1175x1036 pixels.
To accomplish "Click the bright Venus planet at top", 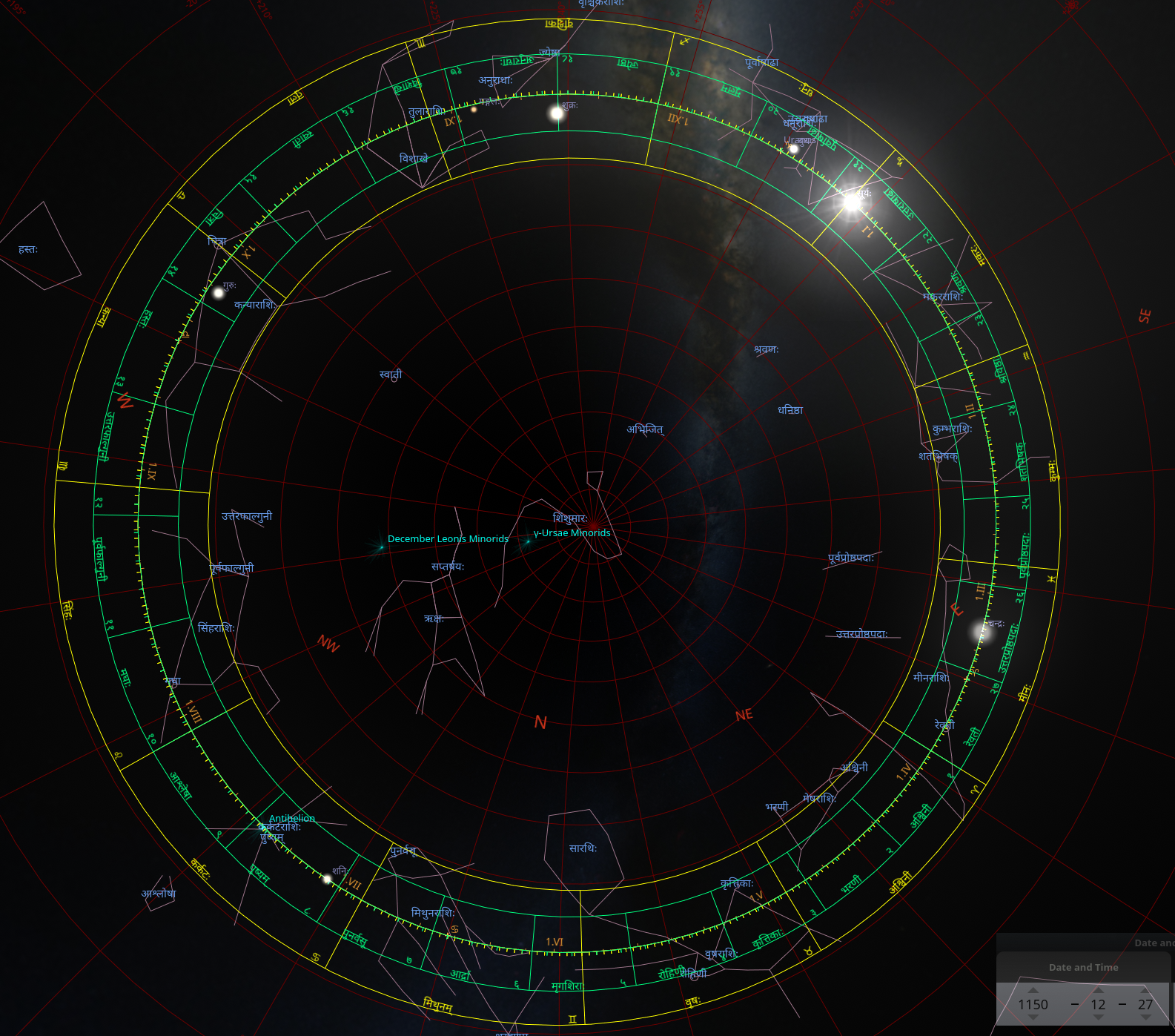I will pyautogui.click(x=557, y=113).
